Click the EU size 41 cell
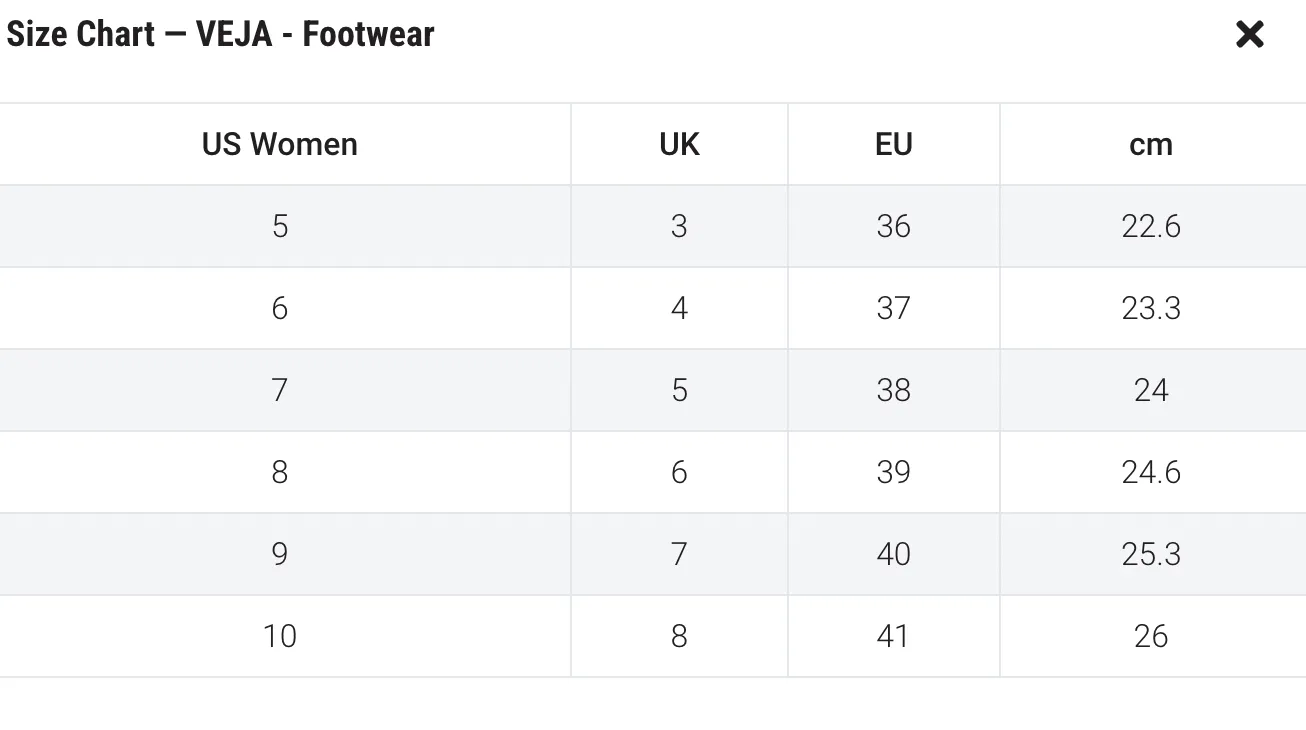 894,636
